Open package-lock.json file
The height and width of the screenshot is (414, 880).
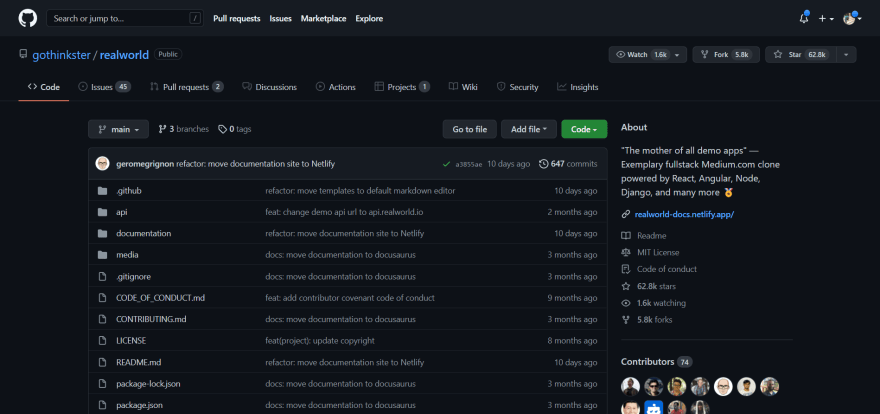[x=148, y=384]
